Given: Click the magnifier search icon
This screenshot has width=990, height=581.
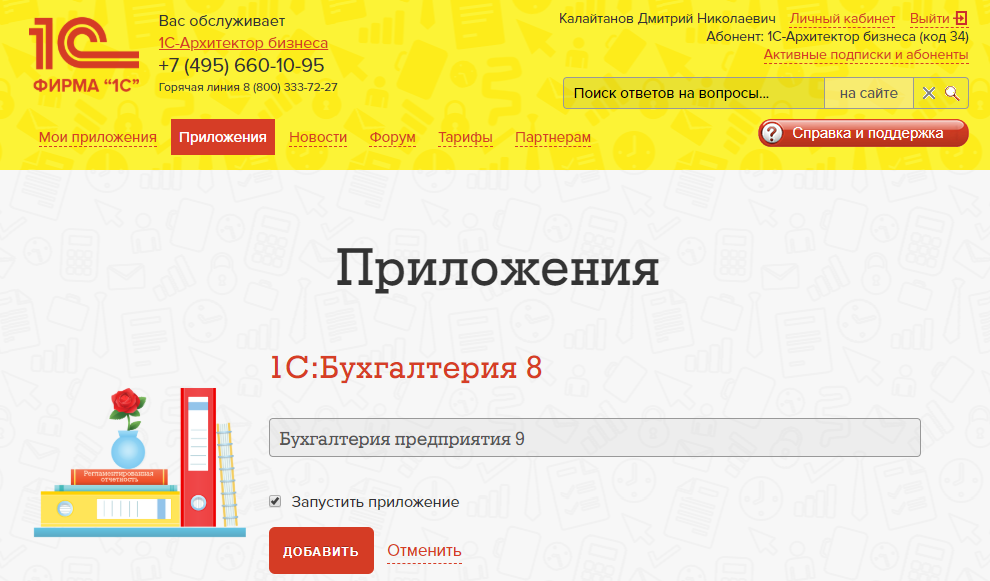Looking at the screenshot, I should (x=952, y=93).
